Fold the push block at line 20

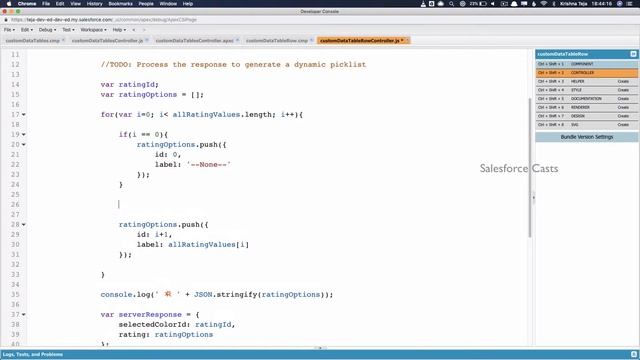(x=24, y=144)
